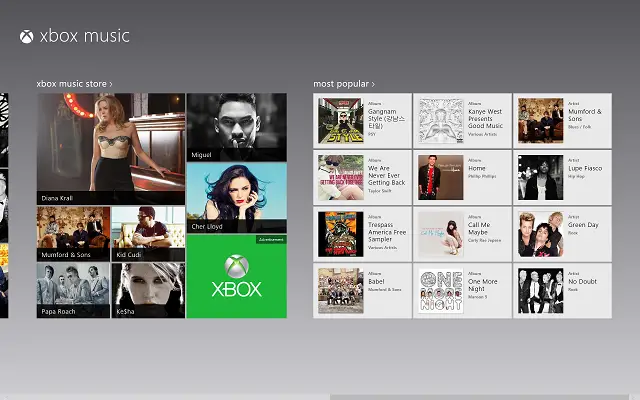Click the Hip Hop genre label
Image resolution: width=640 pixels, height=400 pixels.
pos(576,176)
